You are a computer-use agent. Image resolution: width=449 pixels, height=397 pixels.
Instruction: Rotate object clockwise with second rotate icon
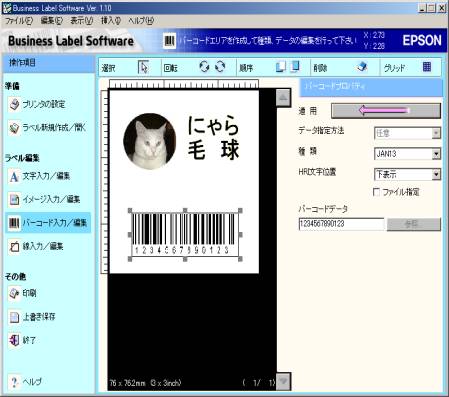pos(220,67)
